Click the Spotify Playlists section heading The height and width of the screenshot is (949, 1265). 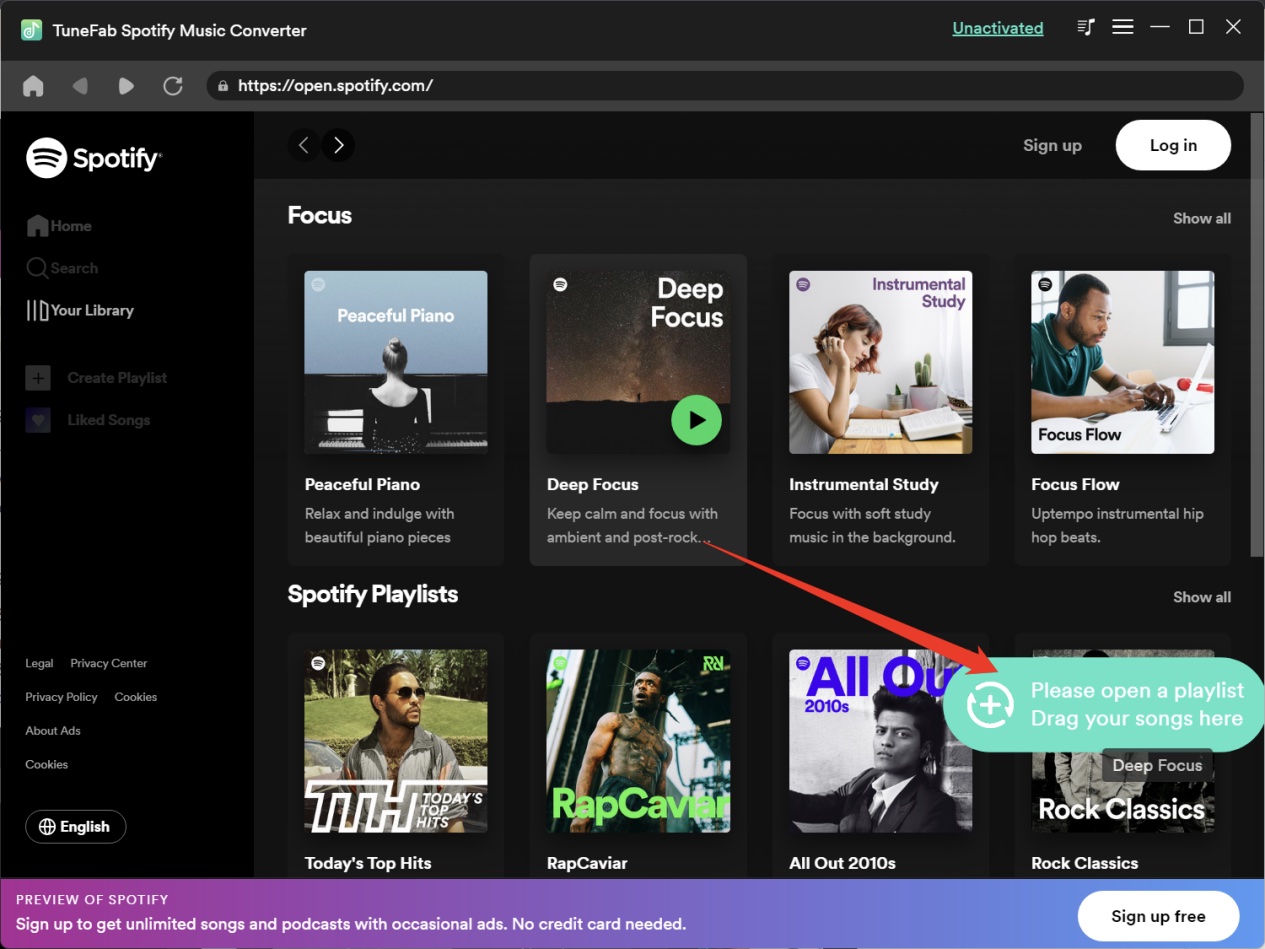(373, 594)
